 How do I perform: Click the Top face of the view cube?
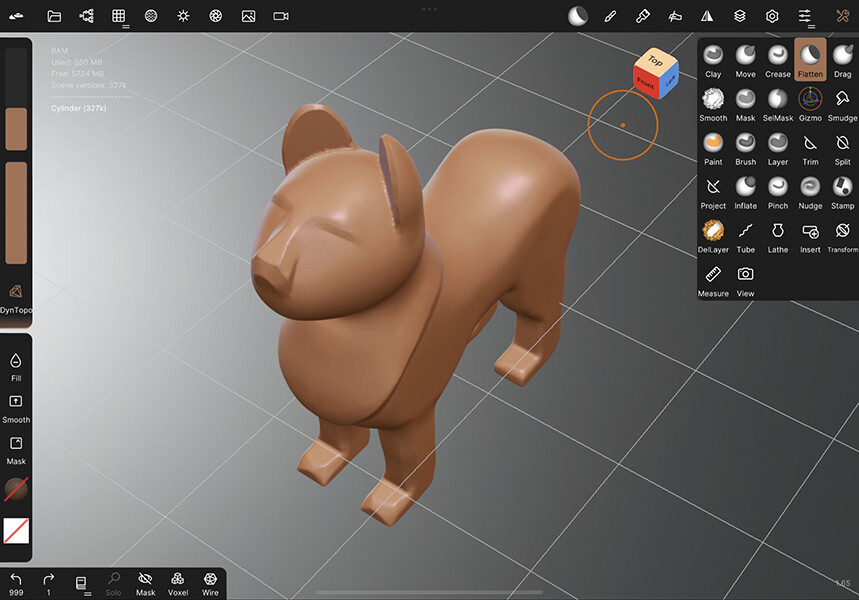tap(655, 61)
